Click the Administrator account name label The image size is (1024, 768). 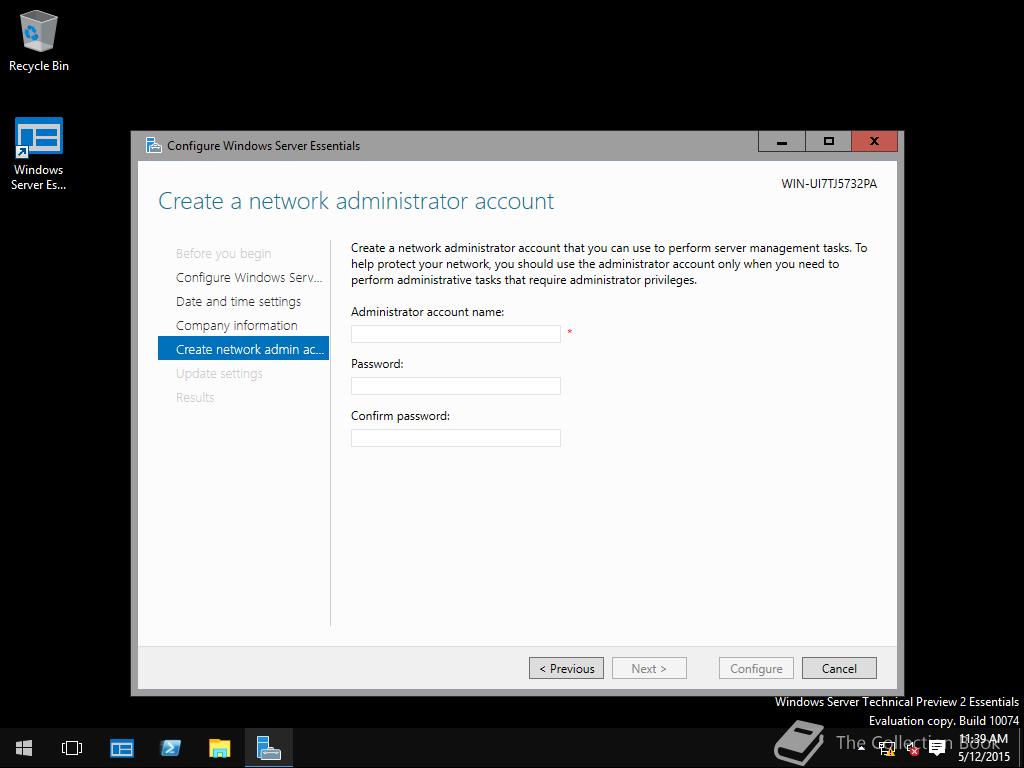(x=427, y=312)
